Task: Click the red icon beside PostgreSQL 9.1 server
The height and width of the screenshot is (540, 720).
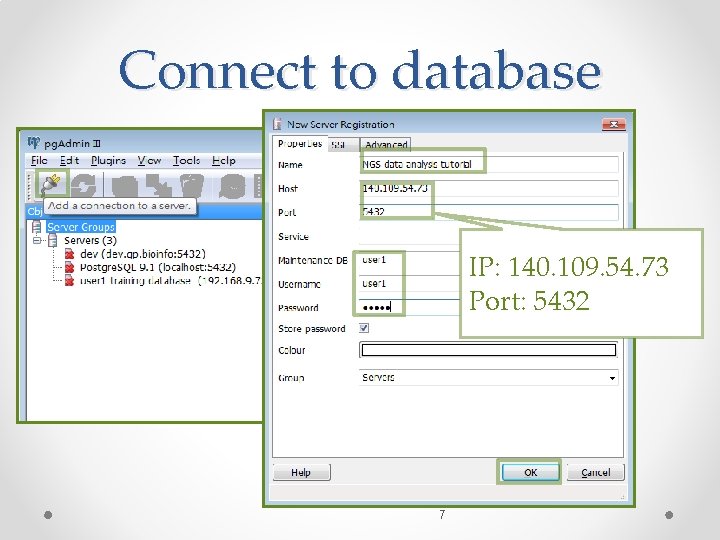Action: click(69, 267)
